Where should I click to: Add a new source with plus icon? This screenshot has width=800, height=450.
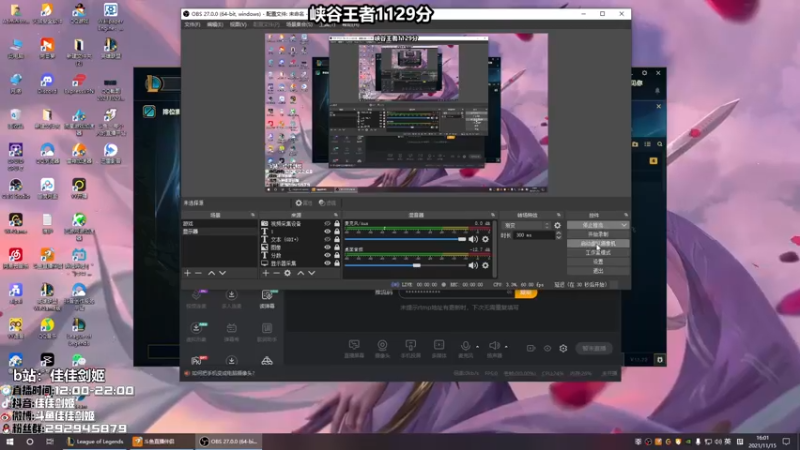[265, 273]
